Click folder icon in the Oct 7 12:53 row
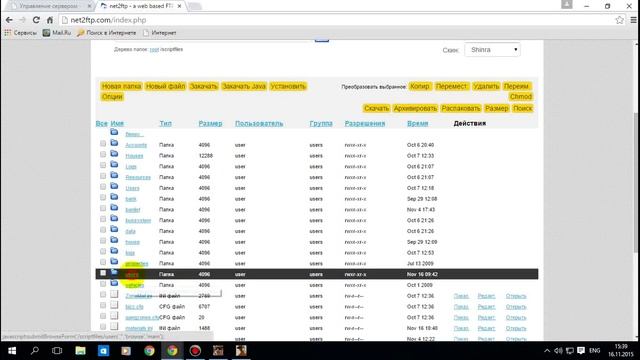The height and width of the screenshot is (360, 640). [114, 251]
